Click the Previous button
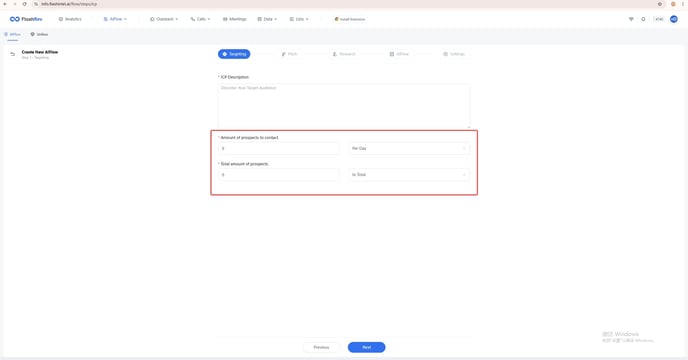The width and height of the screenshot is (688, 360). [x=321, y=347]
